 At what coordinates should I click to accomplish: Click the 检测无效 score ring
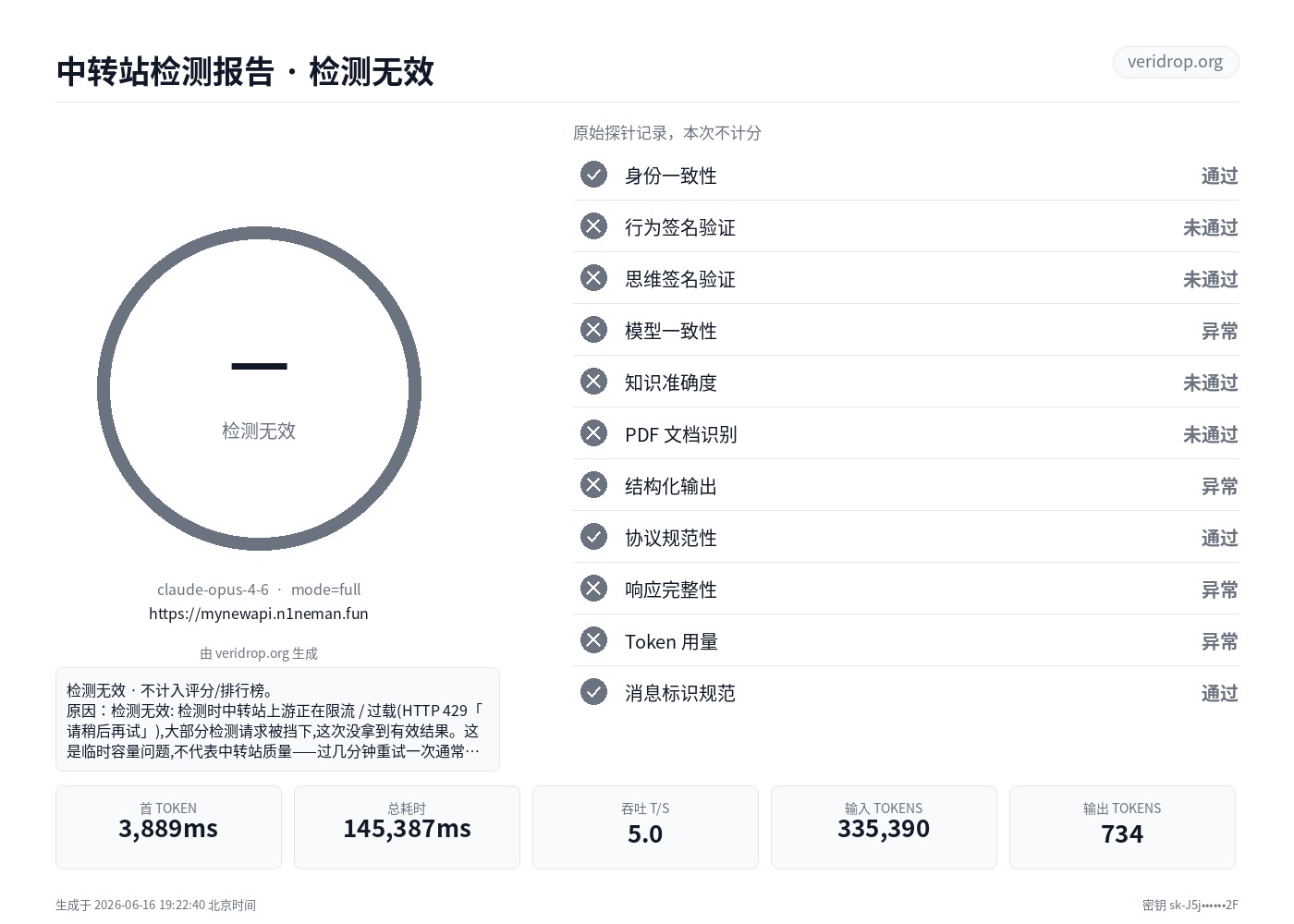click(259, 389)
